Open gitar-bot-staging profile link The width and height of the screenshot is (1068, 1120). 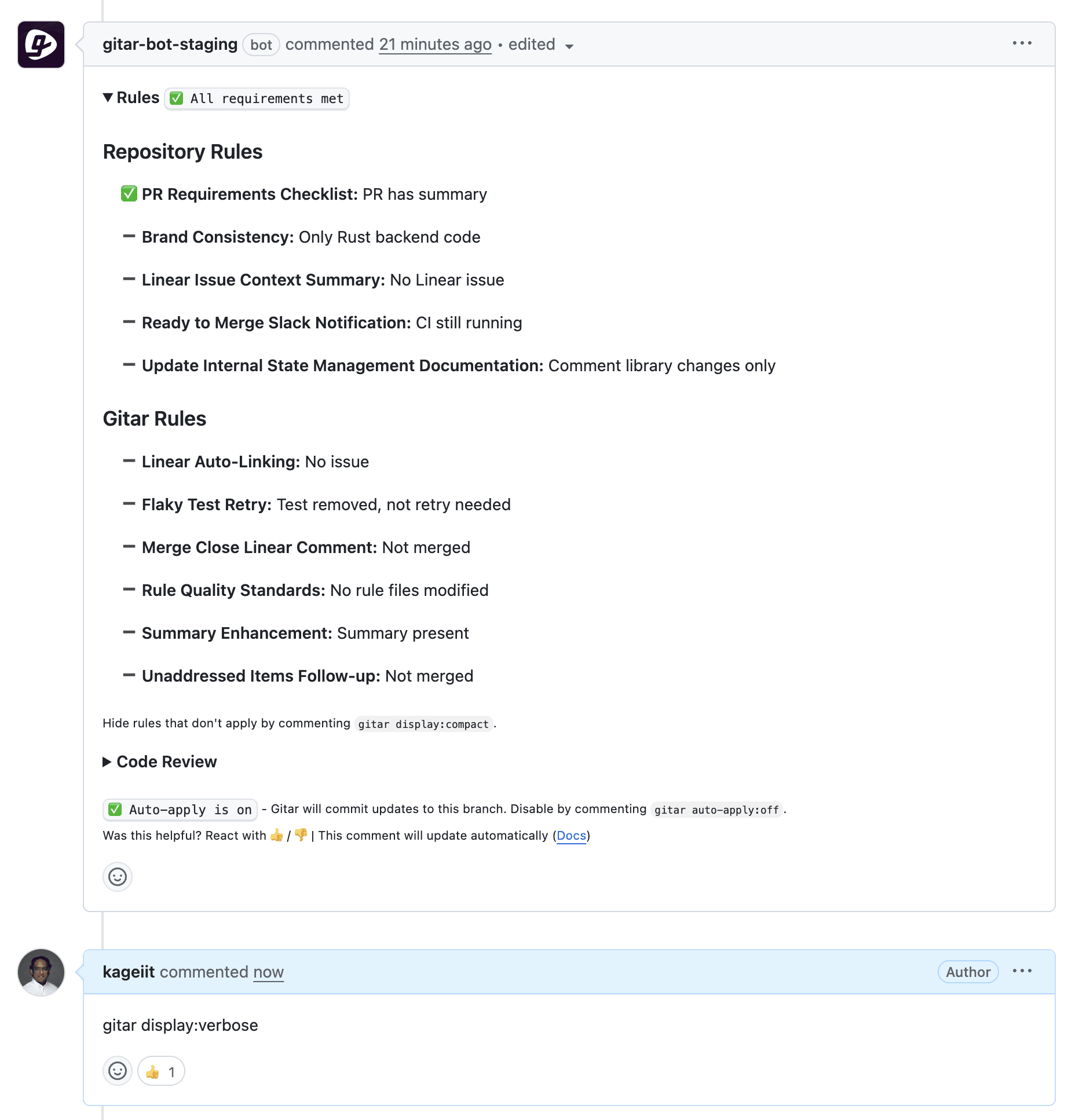tap(170, 45)
